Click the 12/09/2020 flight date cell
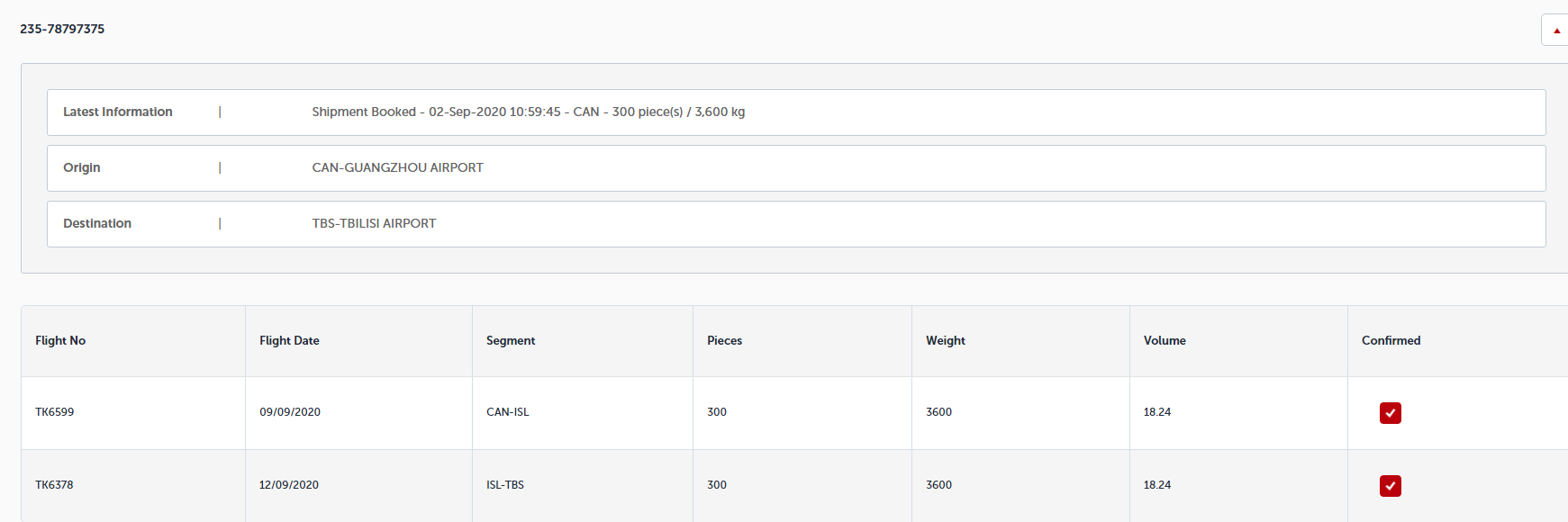The width and height of the screenshot is (1568, 522). tap(289, 485)
